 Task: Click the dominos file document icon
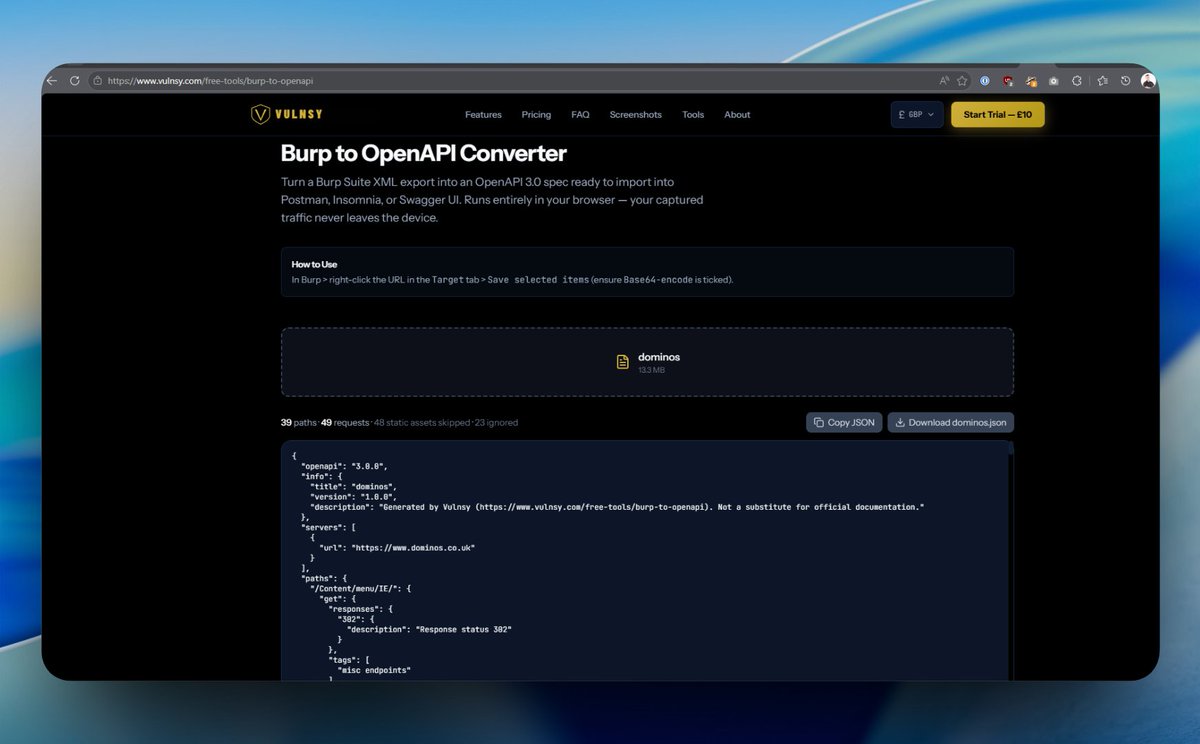pos(623,362)
